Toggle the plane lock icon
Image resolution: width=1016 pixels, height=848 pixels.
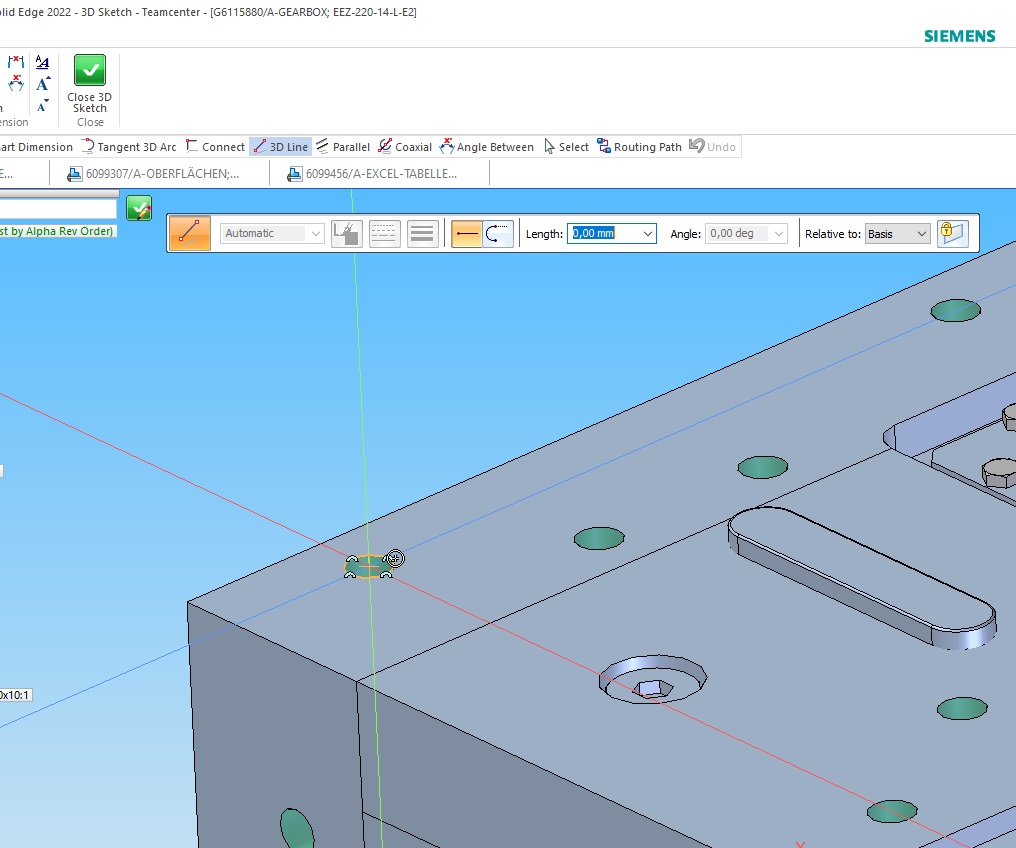pos(952,233)
